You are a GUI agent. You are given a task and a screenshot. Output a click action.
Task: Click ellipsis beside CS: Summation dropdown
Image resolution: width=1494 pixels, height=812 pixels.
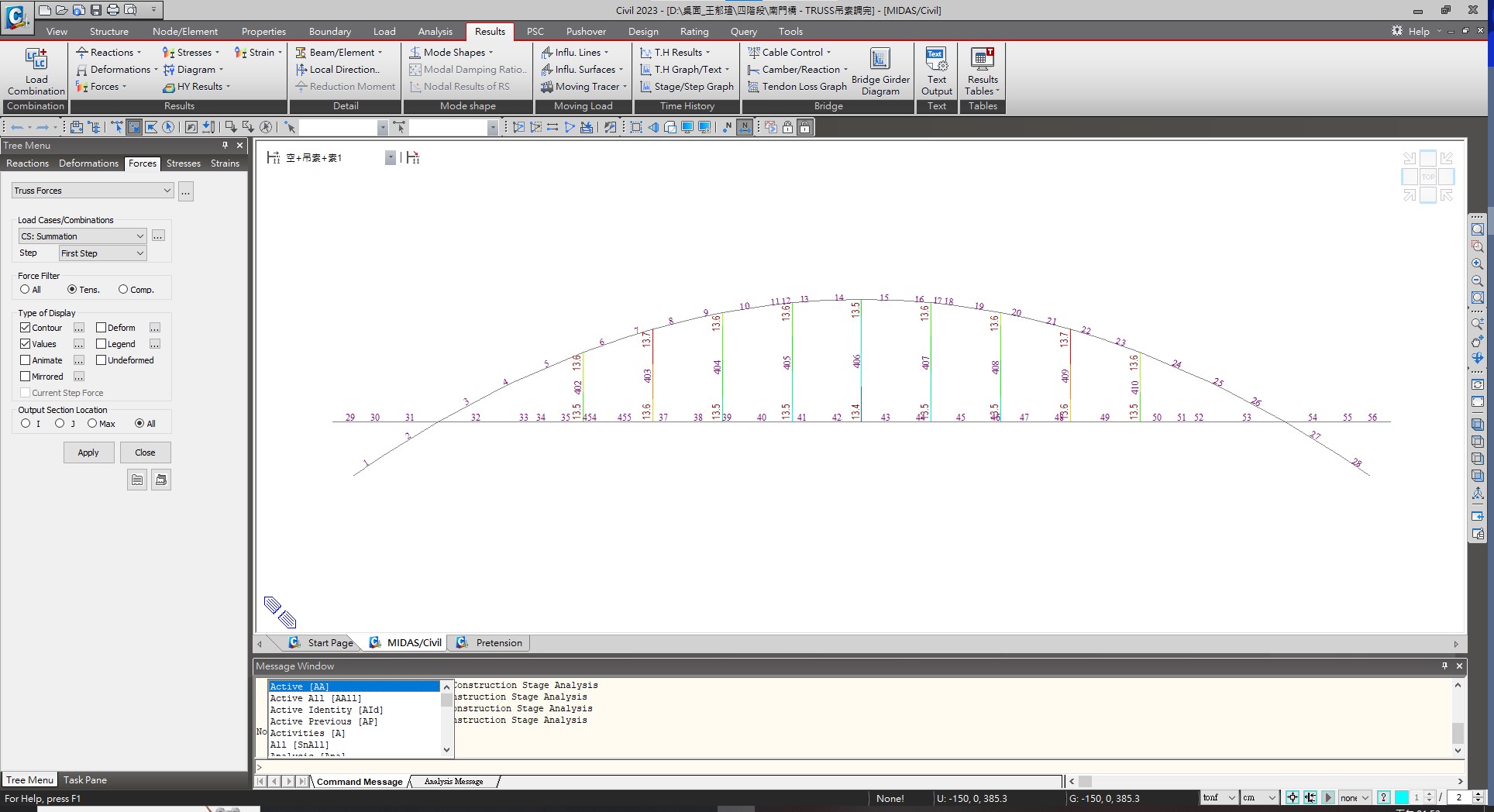tap(158, 236)
